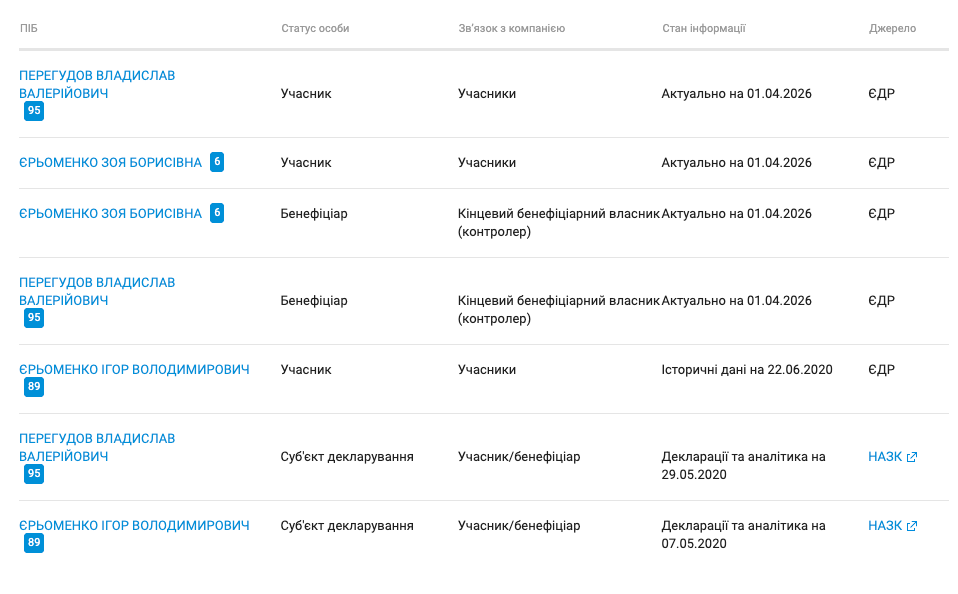Open Єрьоменко Ігор link in historical 22.06.2020 row

pos(134,369)
